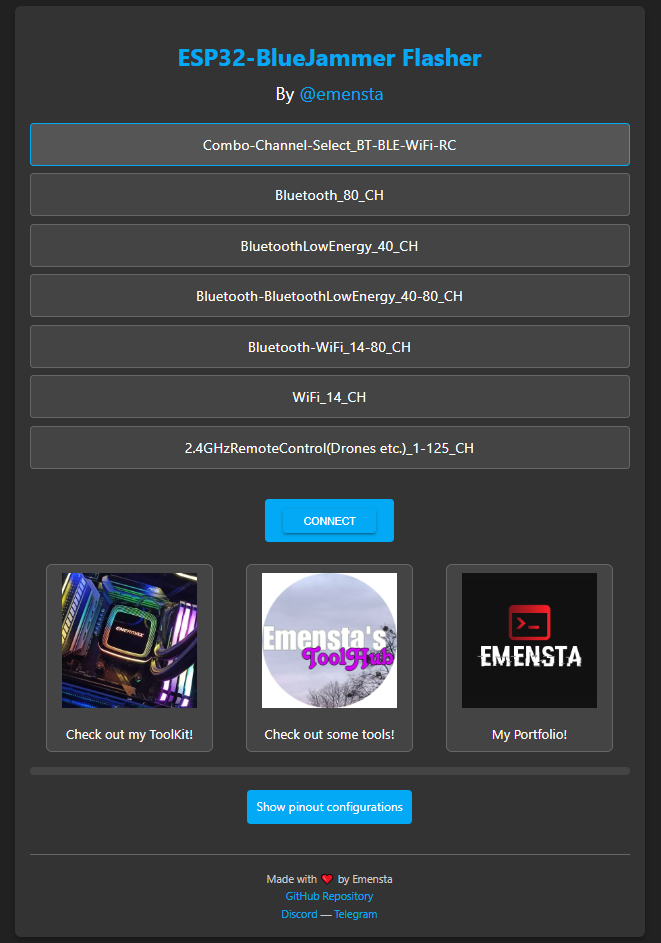
Task: Select the BluetoothLowEnergy_40_CH firmware option
Action: (330, 245)
